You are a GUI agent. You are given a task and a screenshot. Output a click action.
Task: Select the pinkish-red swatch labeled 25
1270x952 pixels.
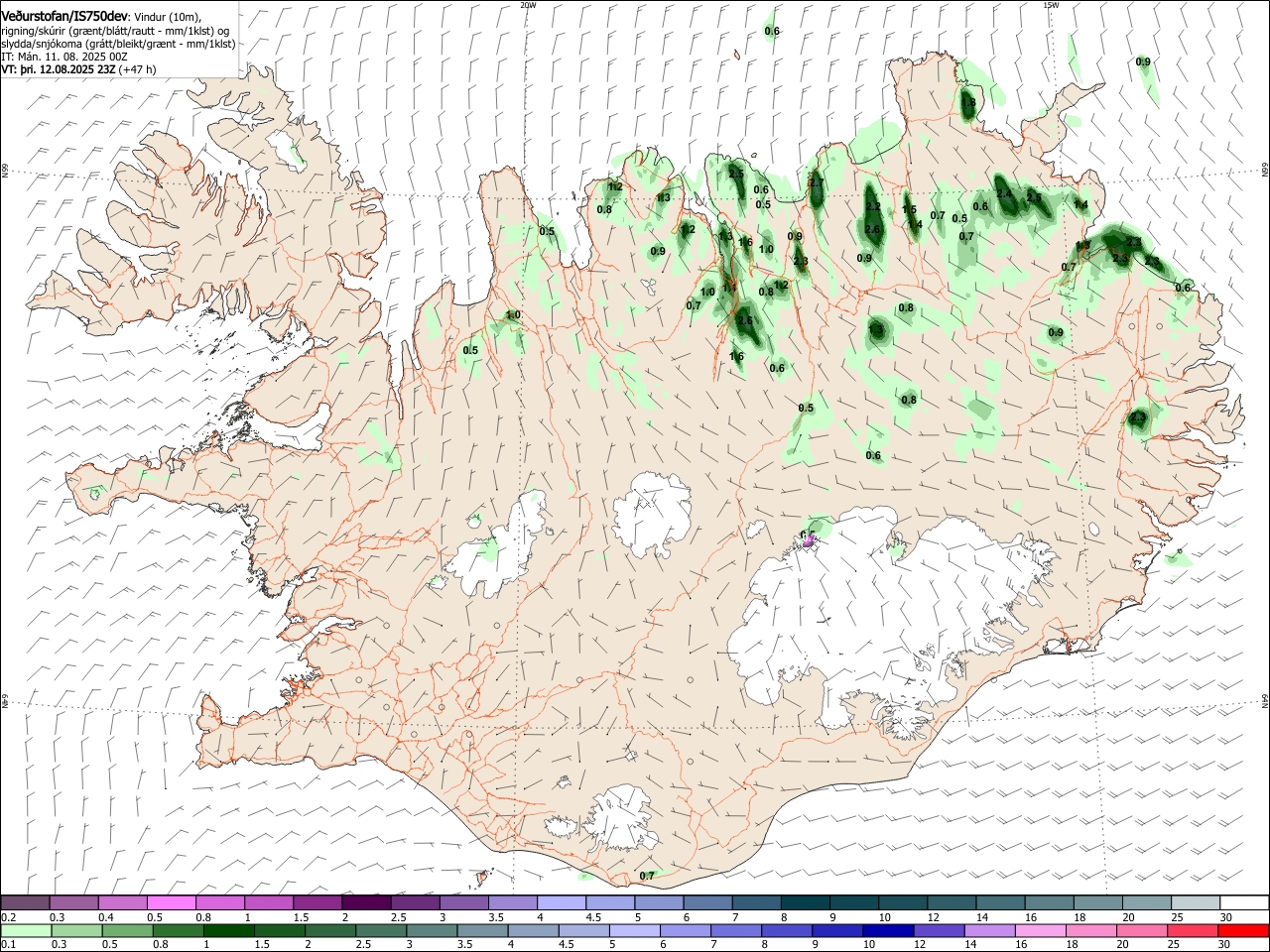pyautogui.click(x=1193, y=930)
